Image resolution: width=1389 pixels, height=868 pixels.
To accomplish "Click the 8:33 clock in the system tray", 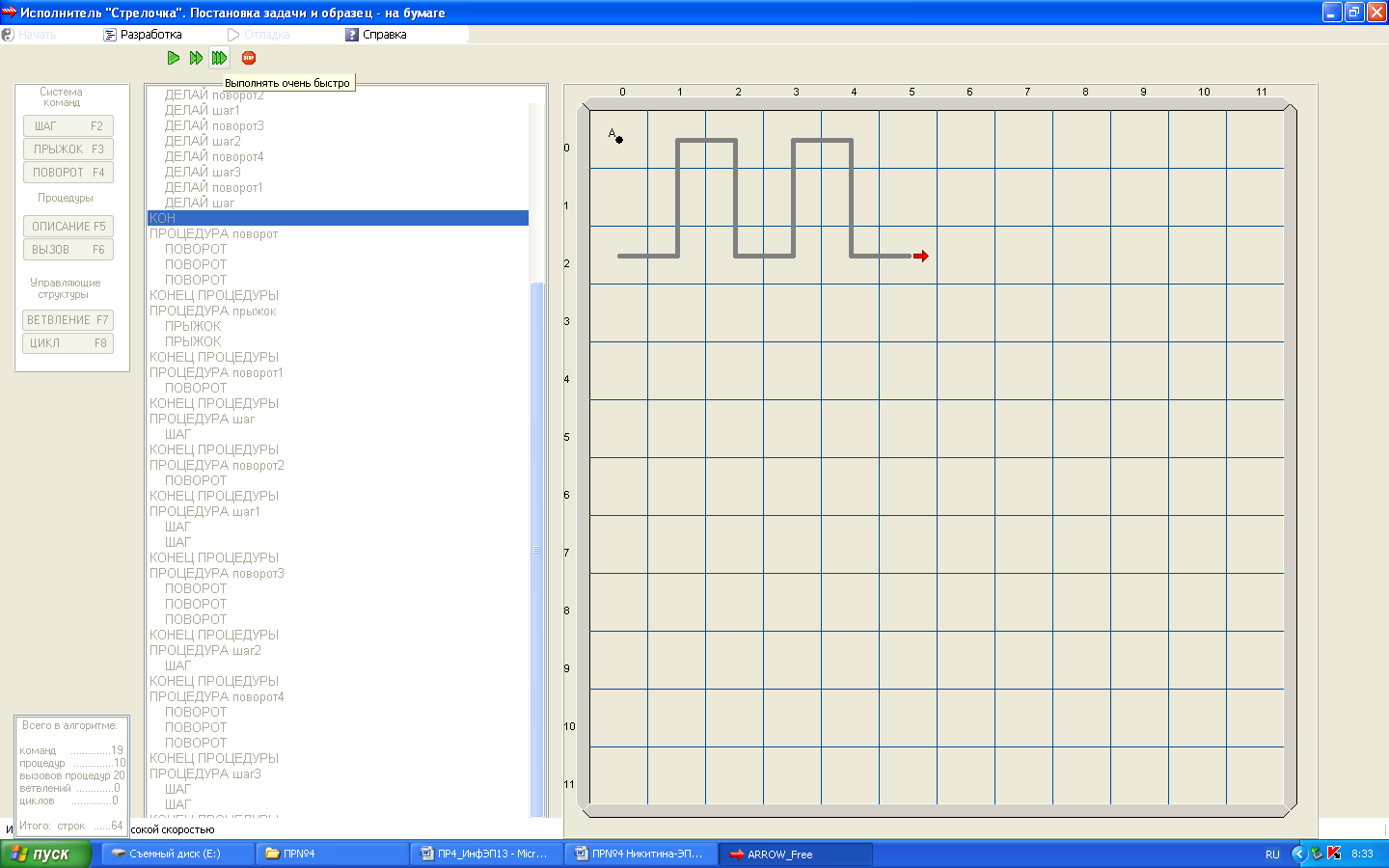I will coord(1362,854).
